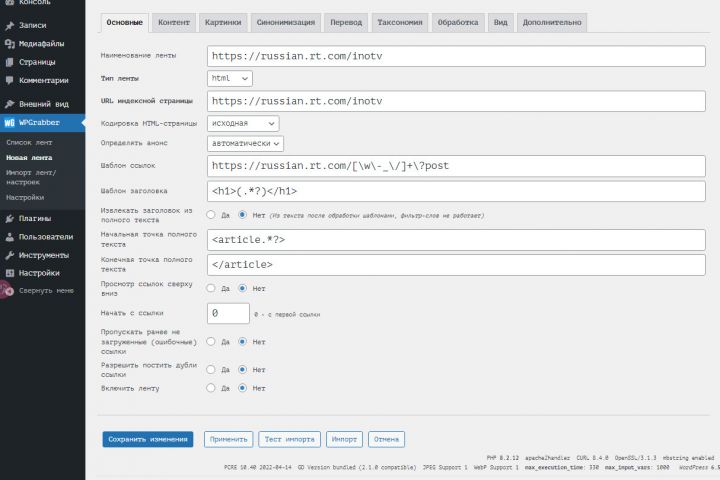Select Да for skipping previously failed links
The height and width of the screenshot is (480, 720).
click(211, 342)
